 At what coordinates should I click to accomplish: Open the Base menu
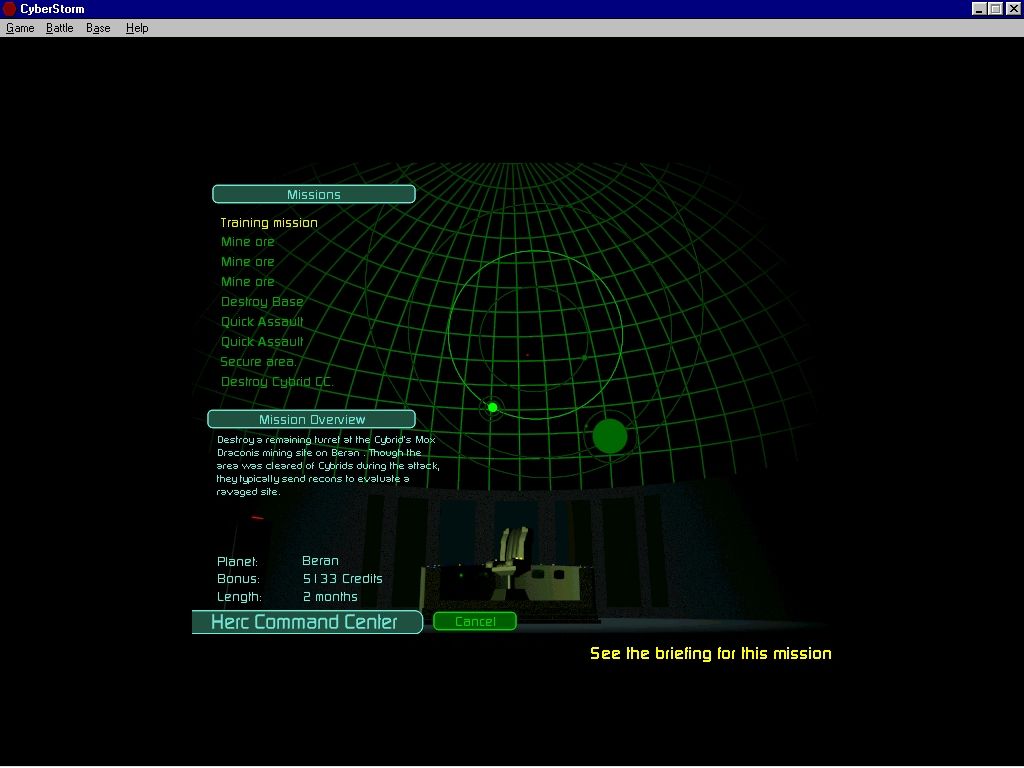coord(97,28)
